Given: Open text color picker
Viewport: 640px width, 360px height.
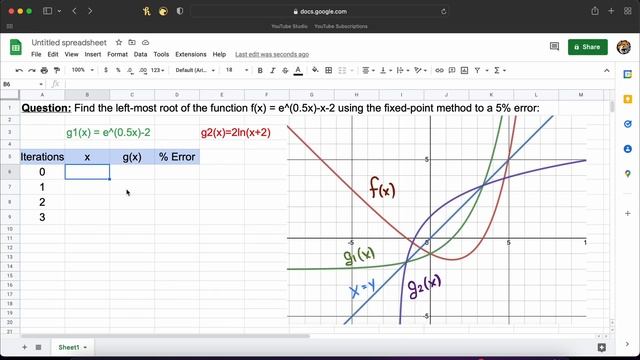Looking at the screenshot, I should click(x=298, y=71).
